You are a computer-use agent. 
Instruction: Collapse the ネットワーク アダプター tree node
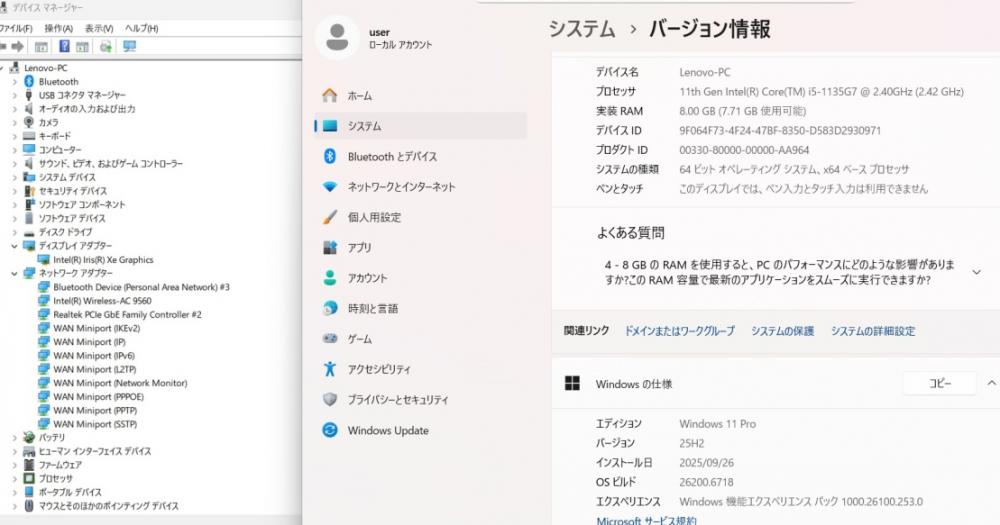point(14,273)
